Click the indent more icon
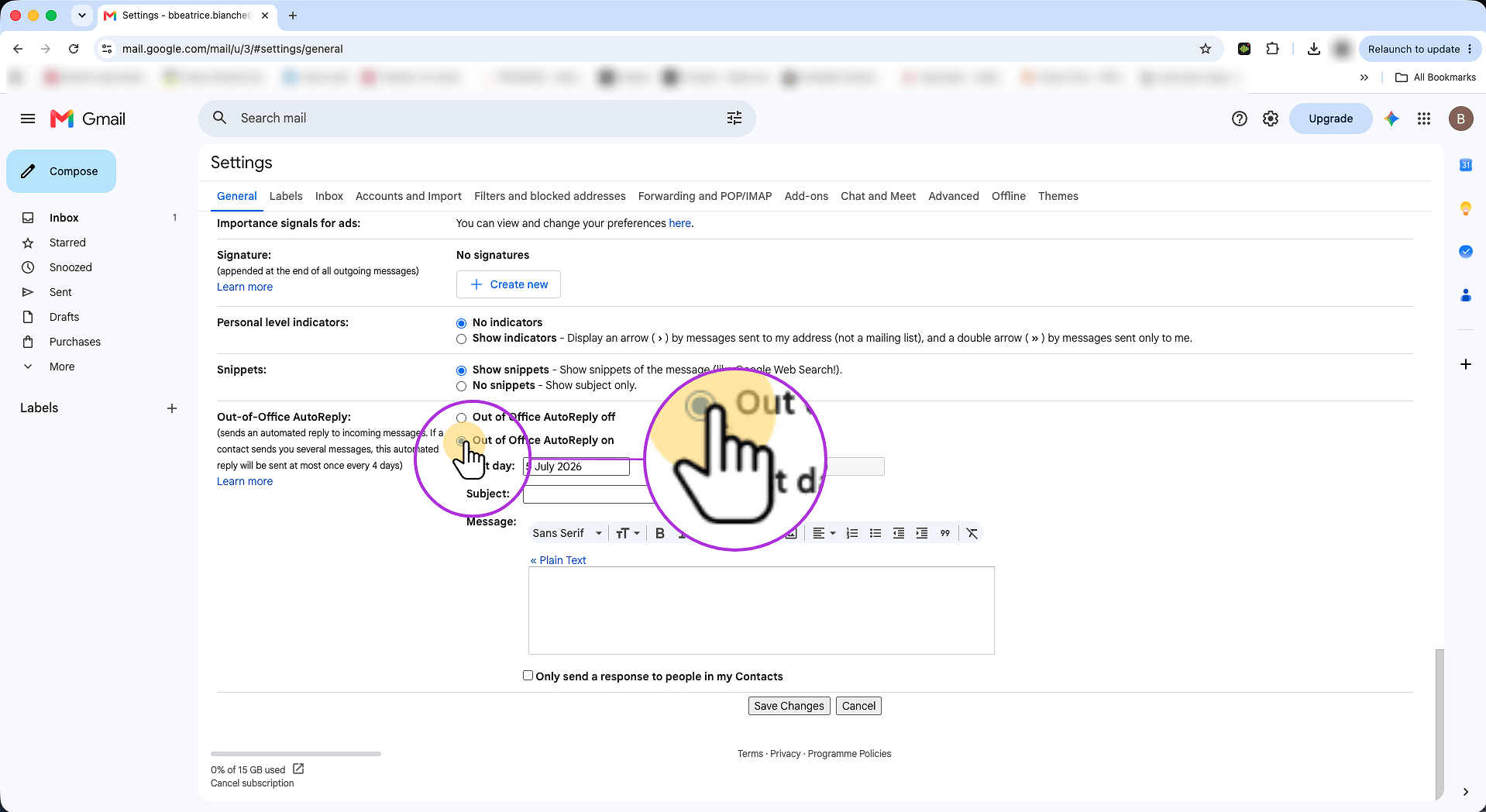 tap(922, 533)
